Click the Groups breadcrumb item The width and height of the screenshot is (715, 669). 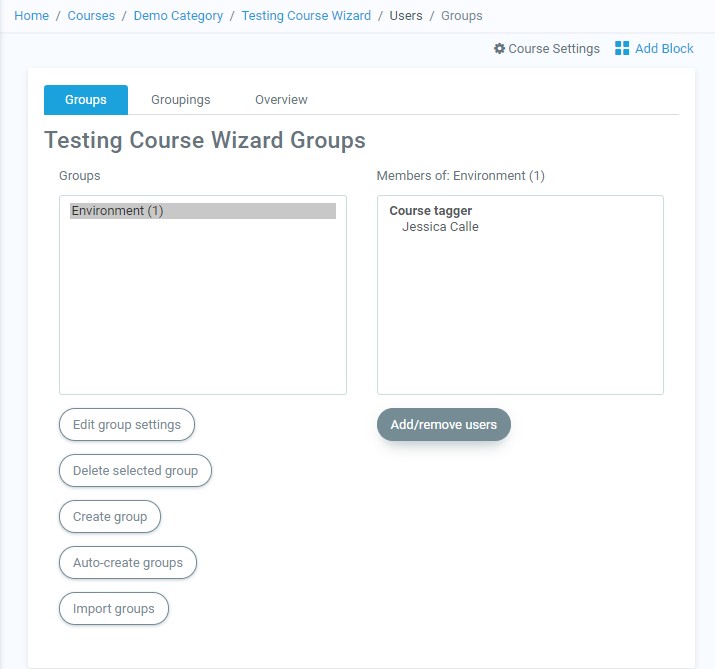pos(461,16)
